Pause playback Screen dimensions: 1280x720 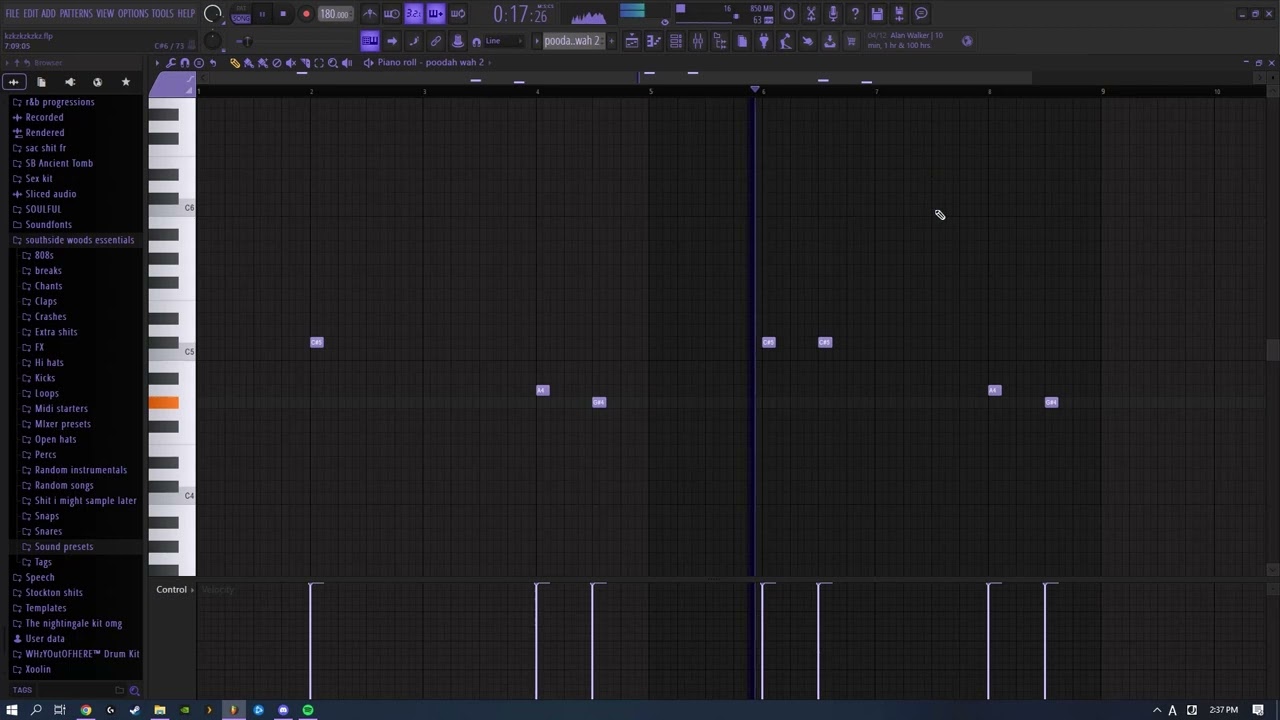tap(262, 14)
